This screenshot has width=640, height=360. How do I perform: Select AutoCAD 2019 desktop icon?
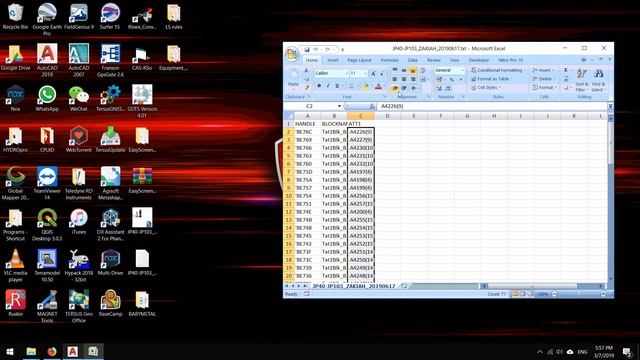coord(47,60)
